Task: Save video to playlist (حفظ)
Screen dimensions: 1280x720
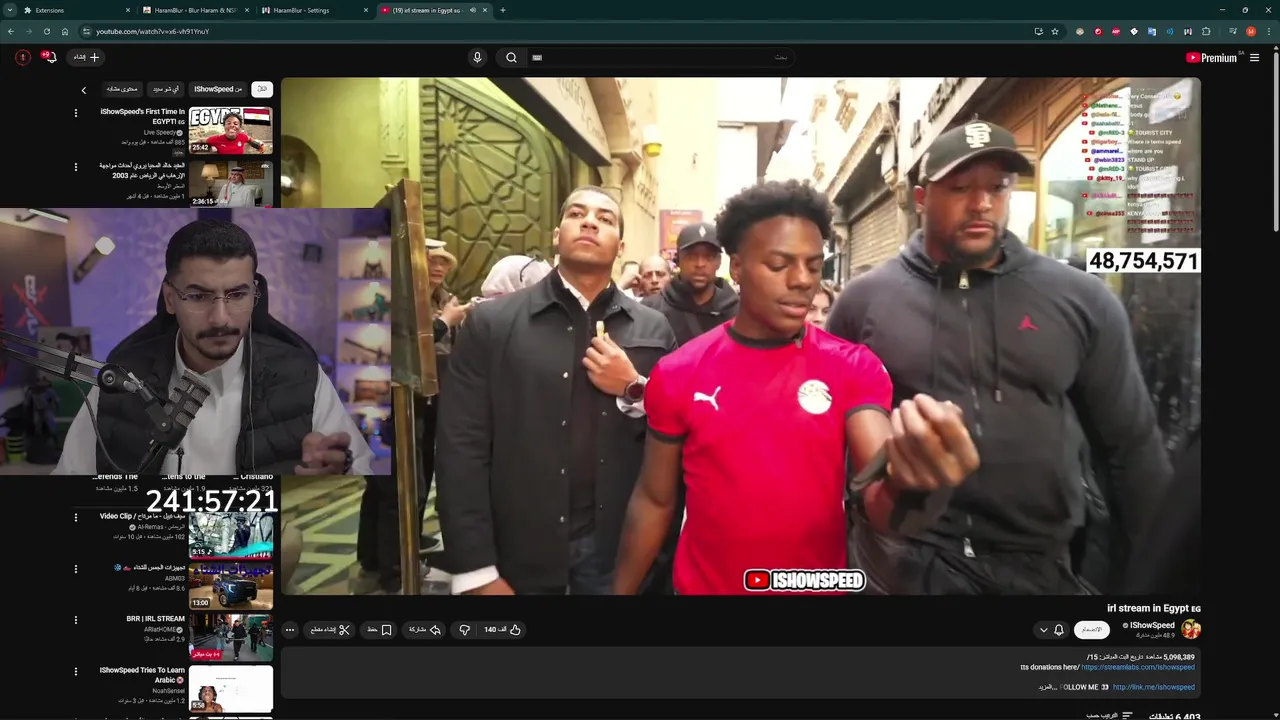Action: coord(379,630)
